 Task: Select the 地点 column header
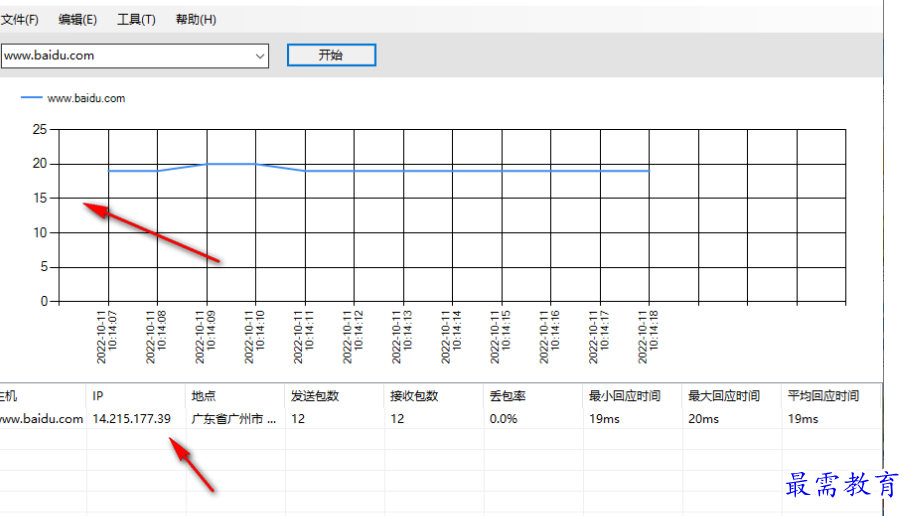(x=235, y=396)
